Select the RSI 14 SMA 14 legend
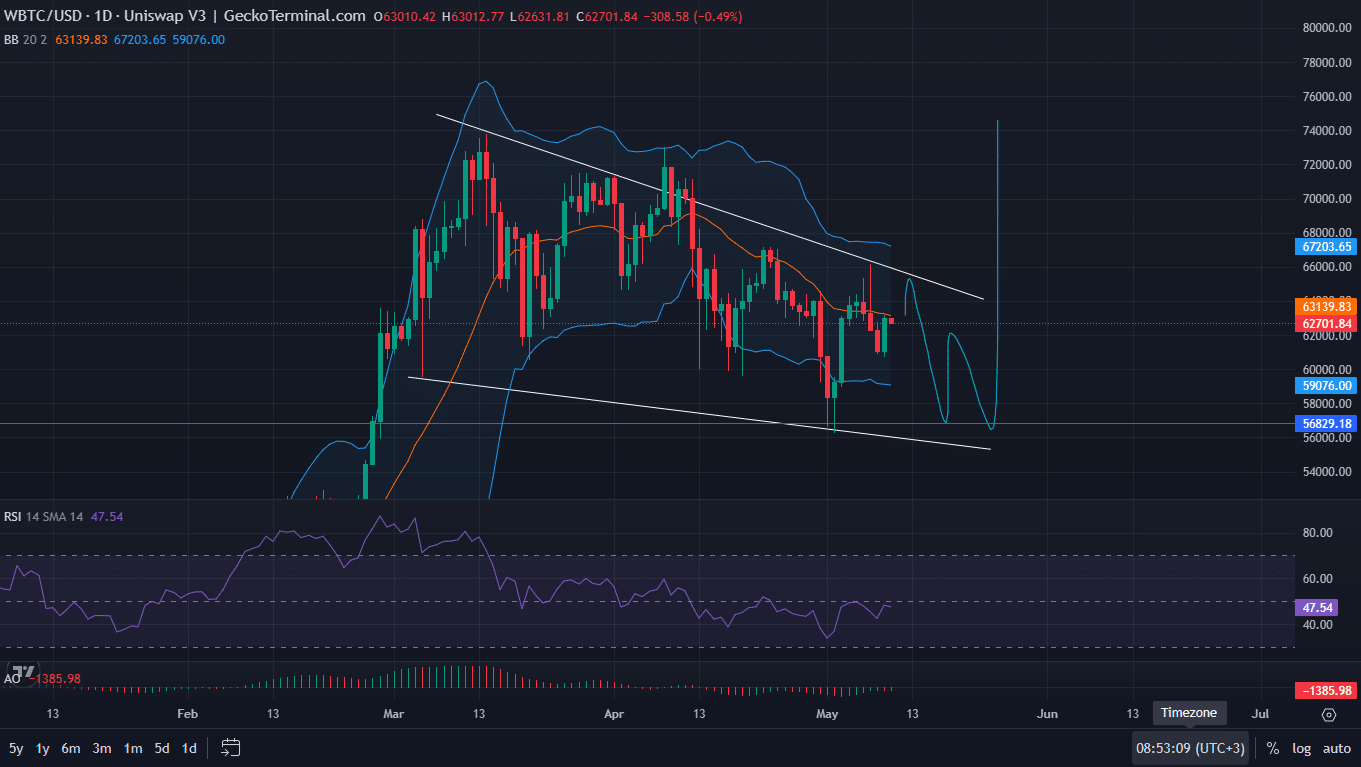This screenshot has height=767, width=1361. click(44, 516)
